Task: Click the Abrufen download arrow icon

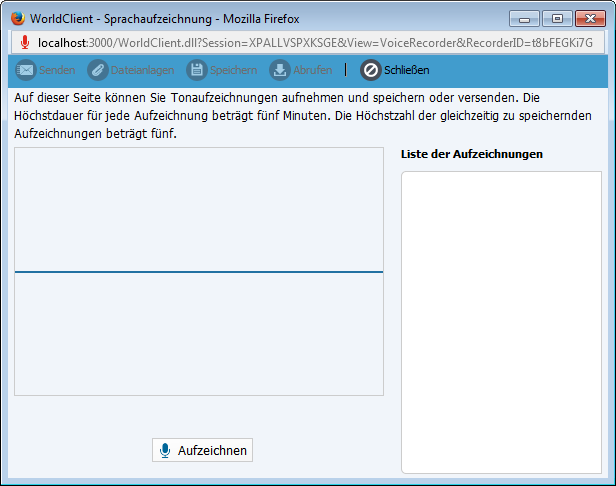Action: pos(279,70)
